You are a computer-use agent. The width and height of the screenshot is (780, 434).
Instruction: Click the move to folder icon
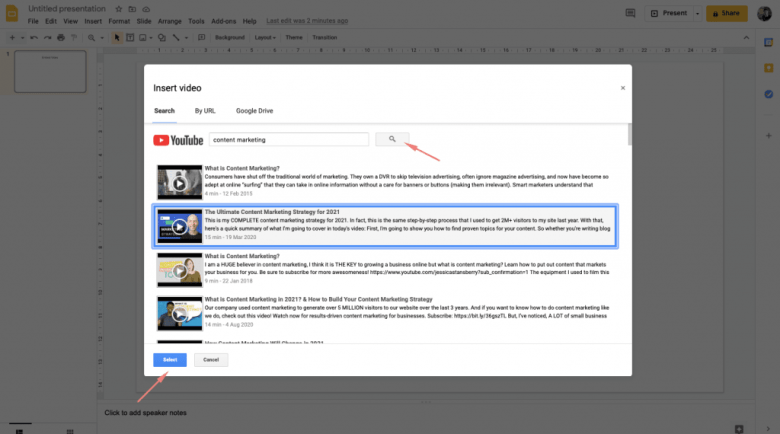coord(132,9)
